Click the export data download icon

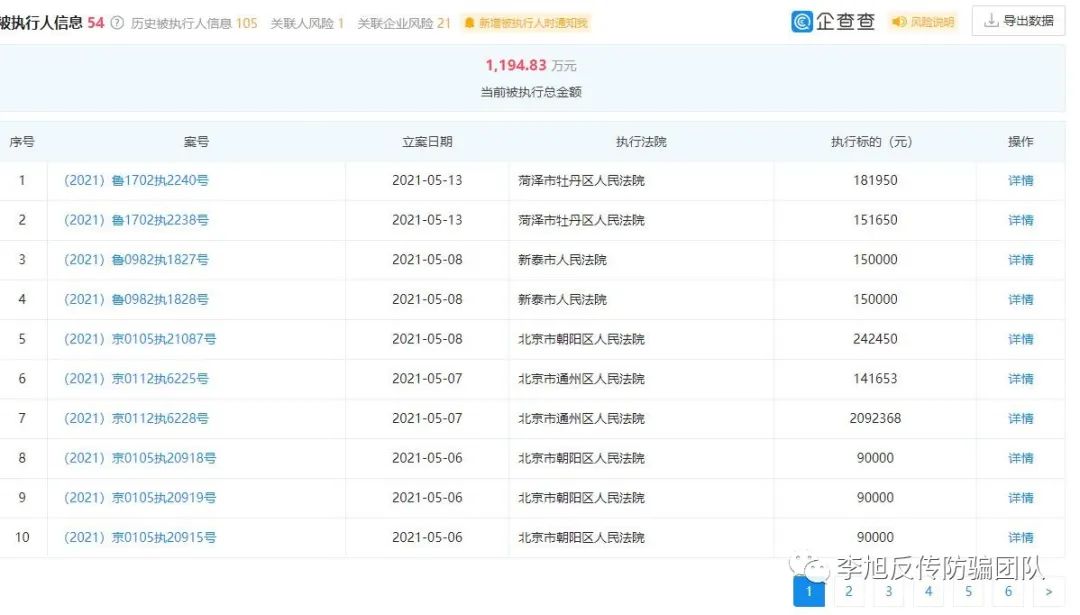[991, 21]
